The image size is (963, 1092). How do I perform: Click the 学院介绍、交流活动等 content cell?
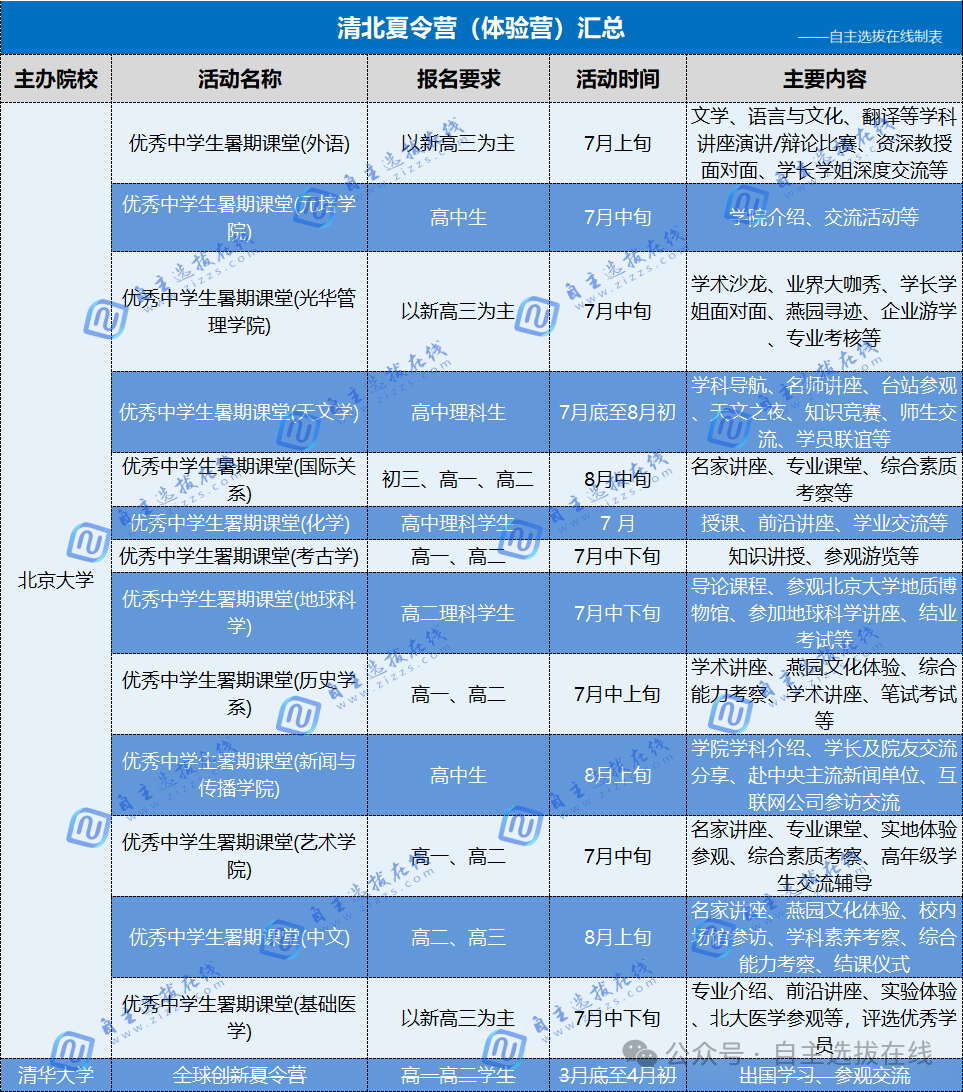pyautogui.click(x=824, y=217)
